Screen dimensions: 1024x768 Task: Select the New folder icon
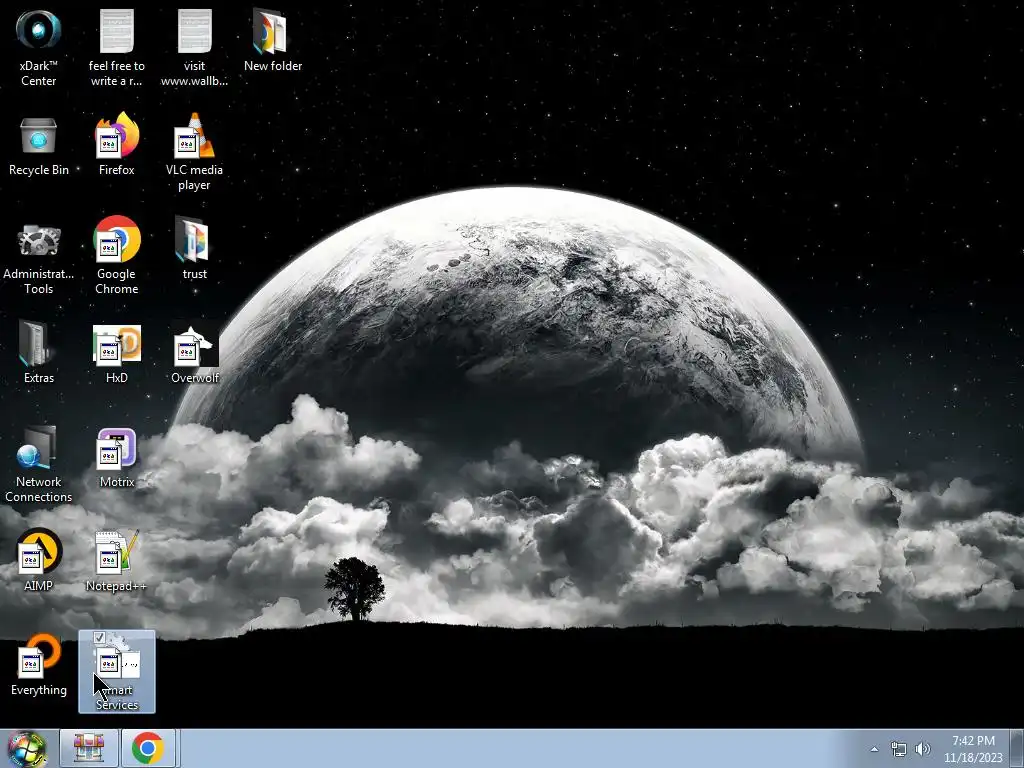pos(272,40)
